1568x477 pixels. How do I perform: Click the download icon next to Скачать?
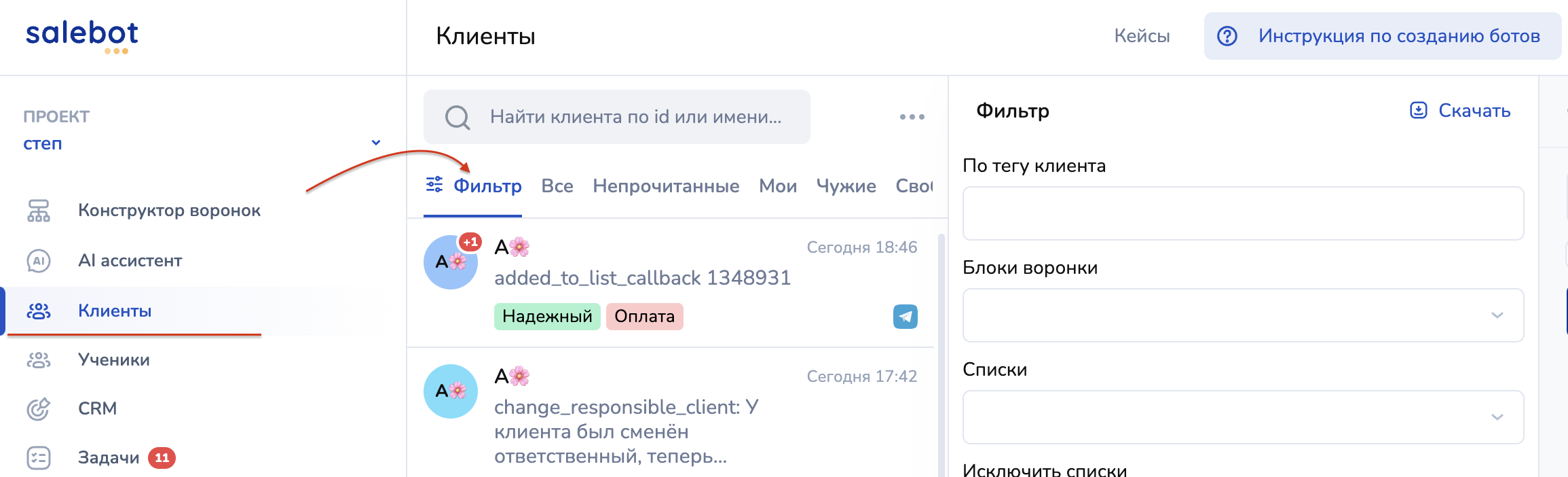1419,110
